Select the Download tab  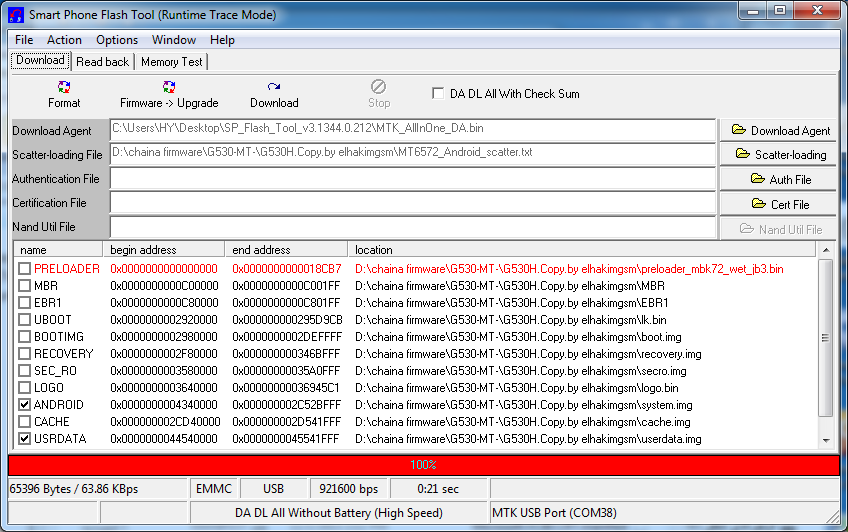point(41,60)
